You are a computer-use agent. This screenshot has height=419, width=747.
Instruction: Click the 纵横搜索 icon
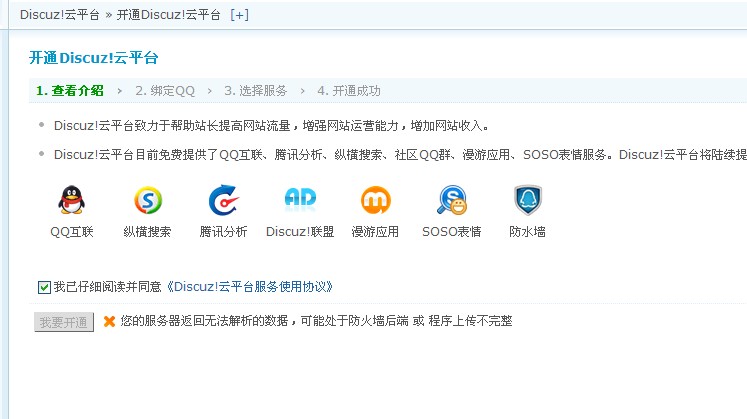(x=148, y=200)
